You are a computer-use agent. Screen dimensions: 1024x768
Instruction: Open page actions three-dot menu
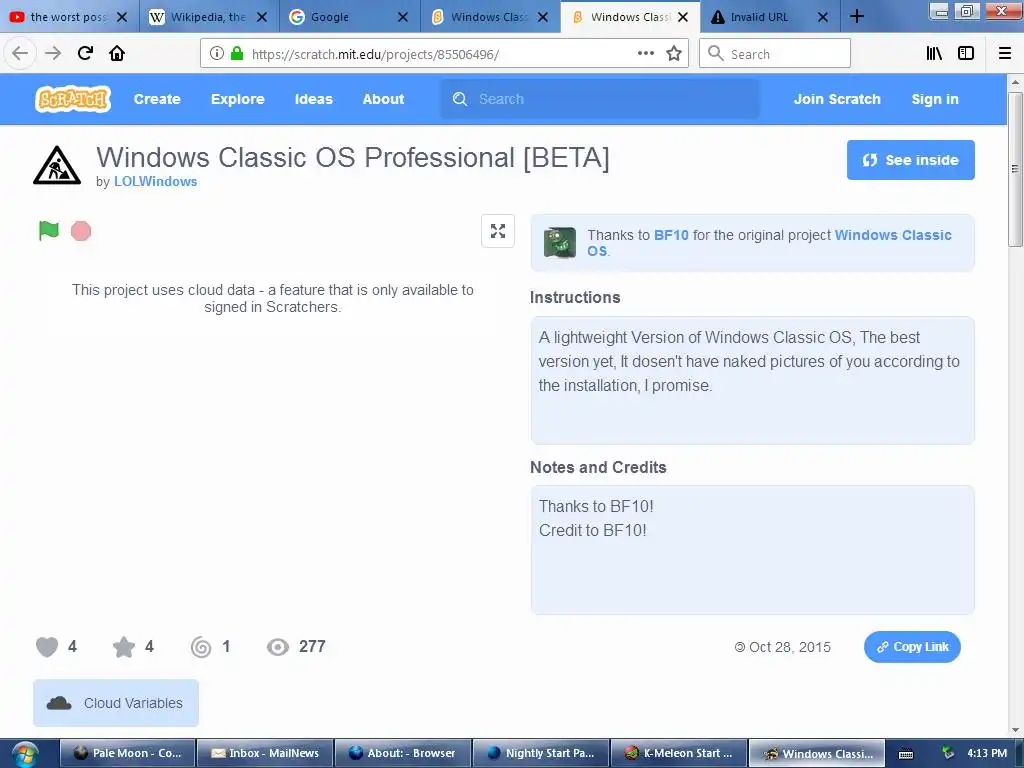(646, 54)
